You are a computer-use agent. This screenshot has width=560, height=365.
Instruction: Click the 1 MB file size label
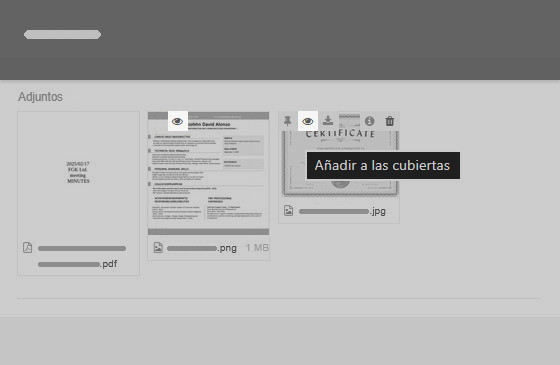pyautogui.click(x=257, y=248)
